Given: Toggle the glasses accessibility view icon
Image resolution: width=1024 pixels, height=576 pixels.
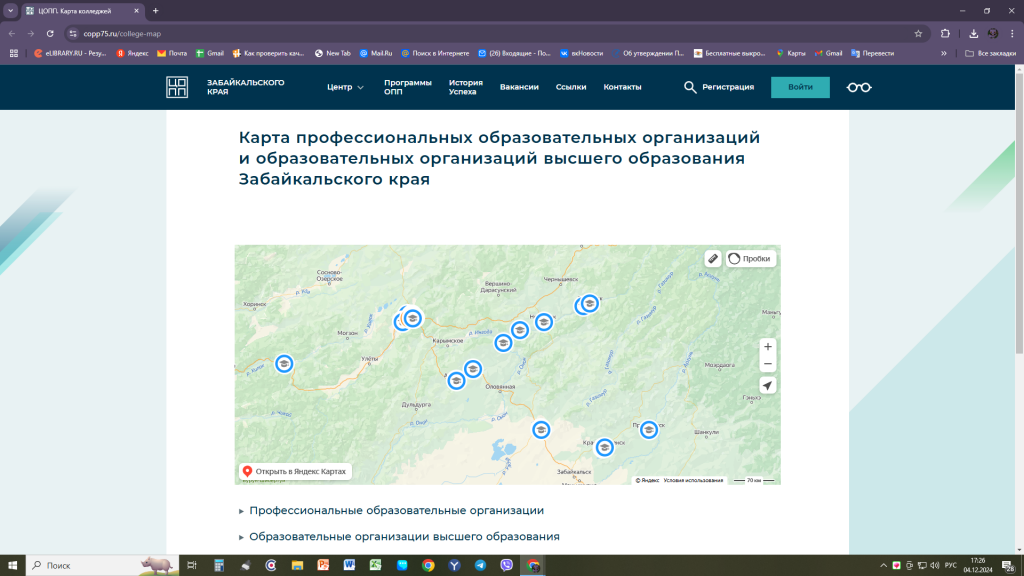Looking at the screenshot, I should 859,87.
